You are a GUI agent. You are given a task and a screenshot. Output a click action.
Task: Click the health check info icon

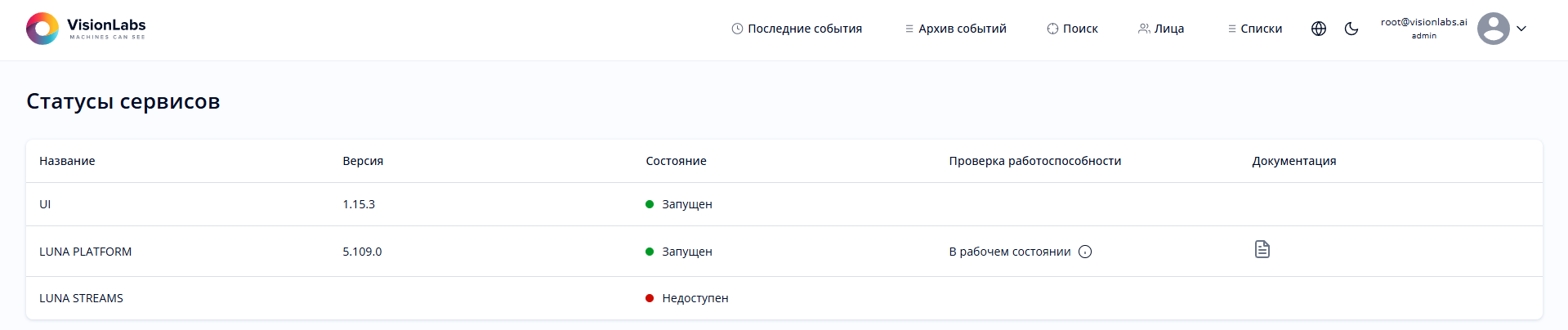tap(1085, 252)
